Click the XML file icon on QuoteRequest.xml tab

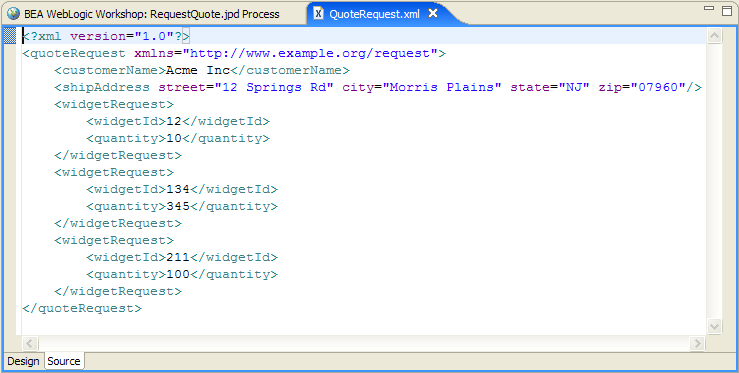click(319, 14)
